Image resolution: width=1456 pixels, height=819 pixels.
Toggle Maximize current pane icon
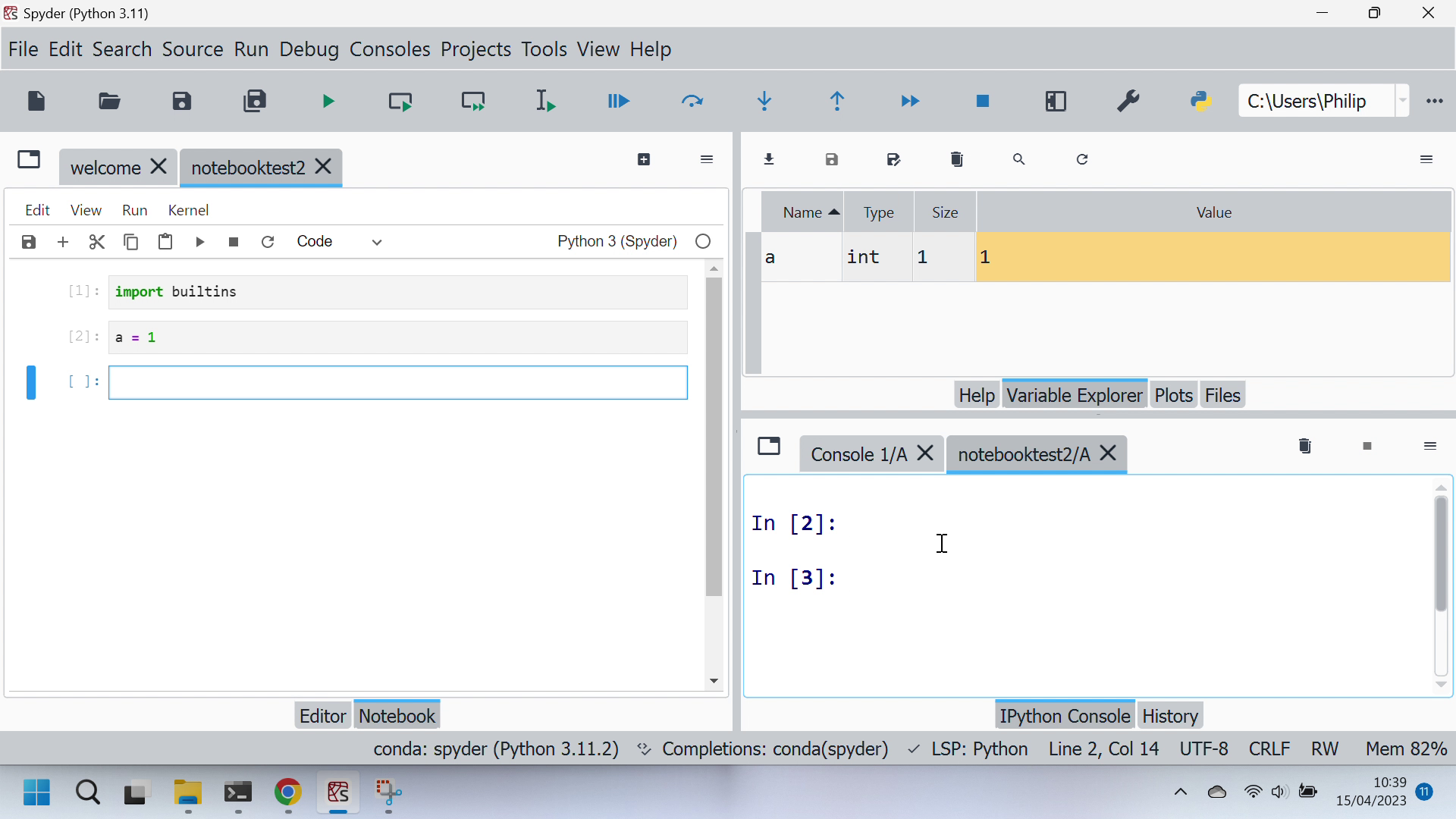tap(1056, 101)
